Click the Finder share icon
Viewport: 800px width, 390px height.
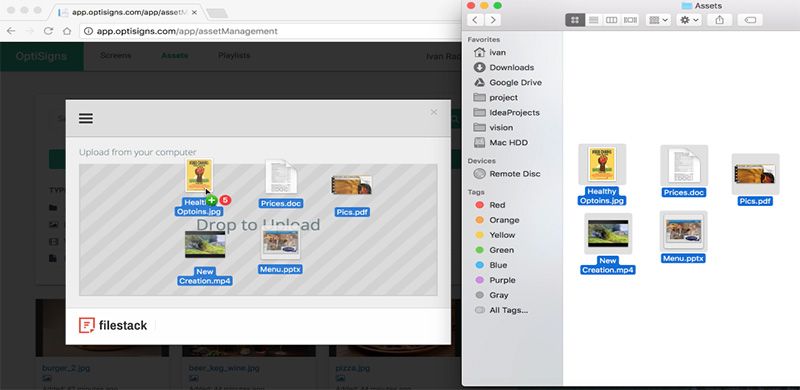tap(720, 20)
